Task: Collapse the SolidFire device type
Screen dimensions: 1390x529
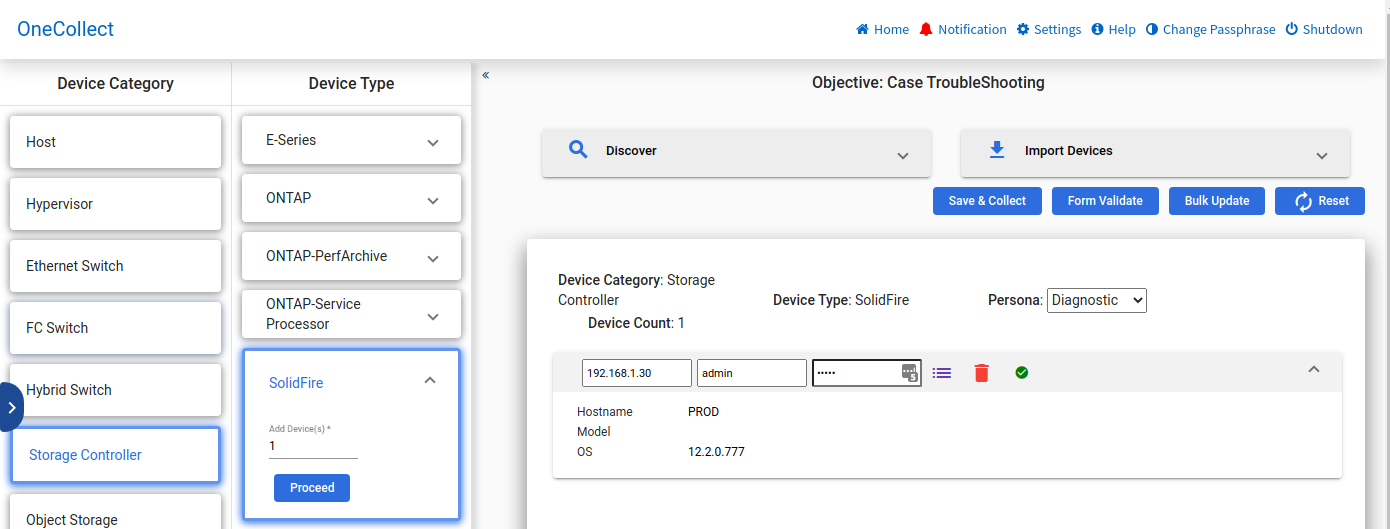Action: pyautogui.click(x=430, y=380)
